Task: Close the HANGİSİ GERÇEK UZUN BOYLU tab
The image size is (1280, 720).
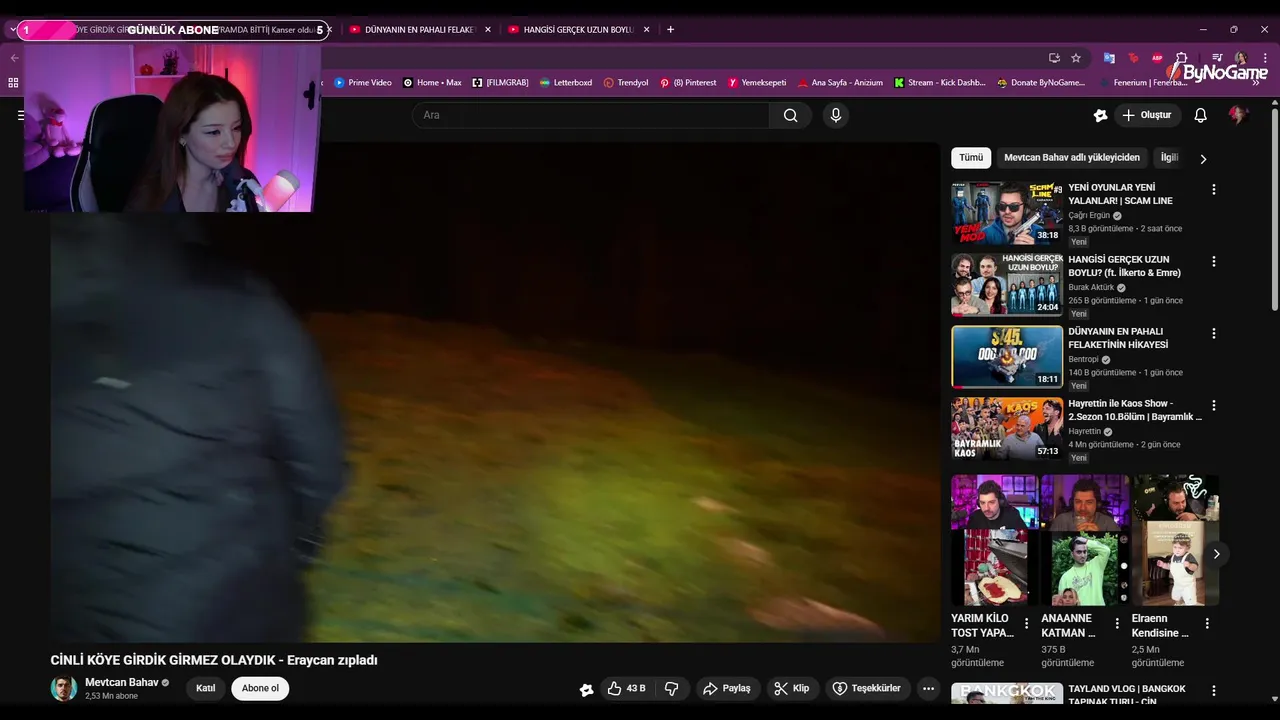Action: pos(646,30)
